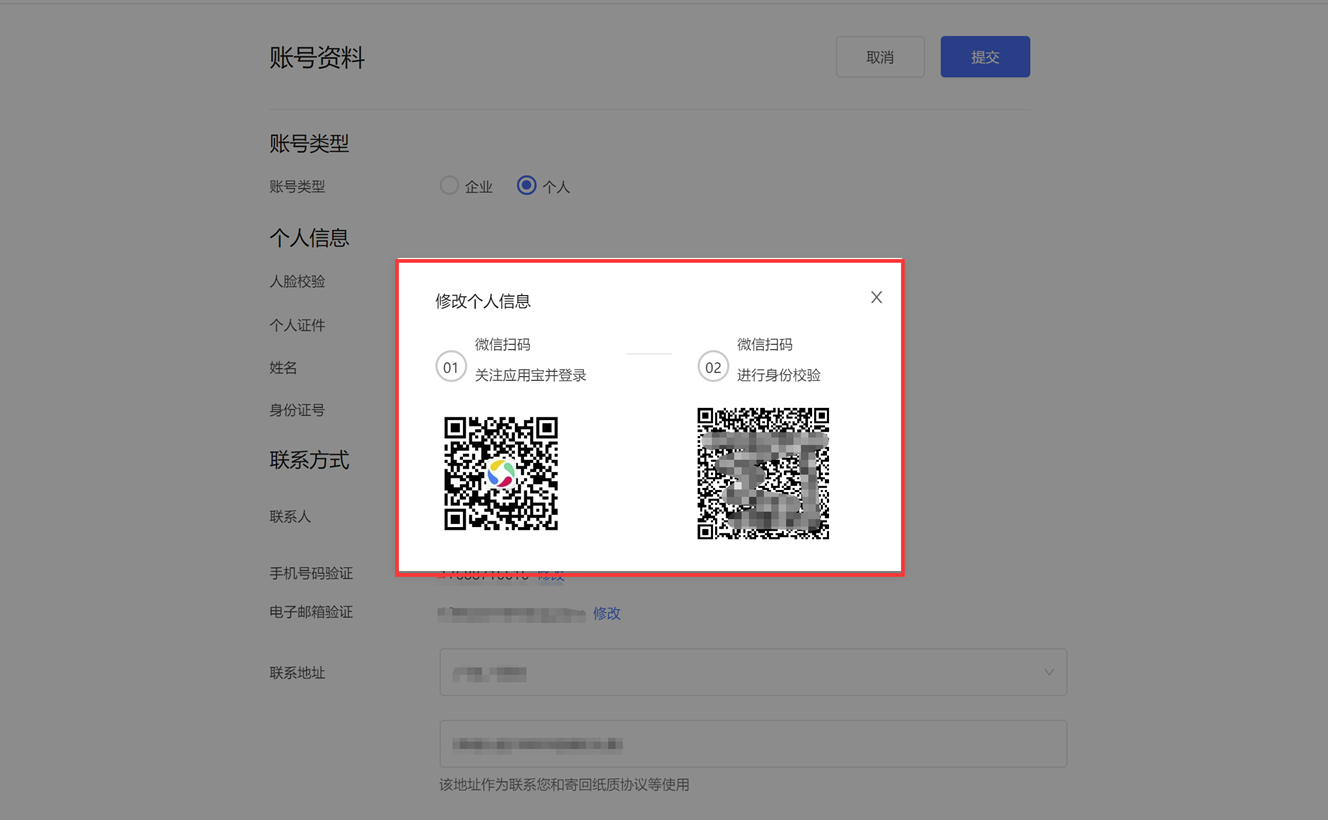Click the 应用宝 login QR code
Image resolution: width=1328 pixels, height=820 pixels.
coord(501,473)
